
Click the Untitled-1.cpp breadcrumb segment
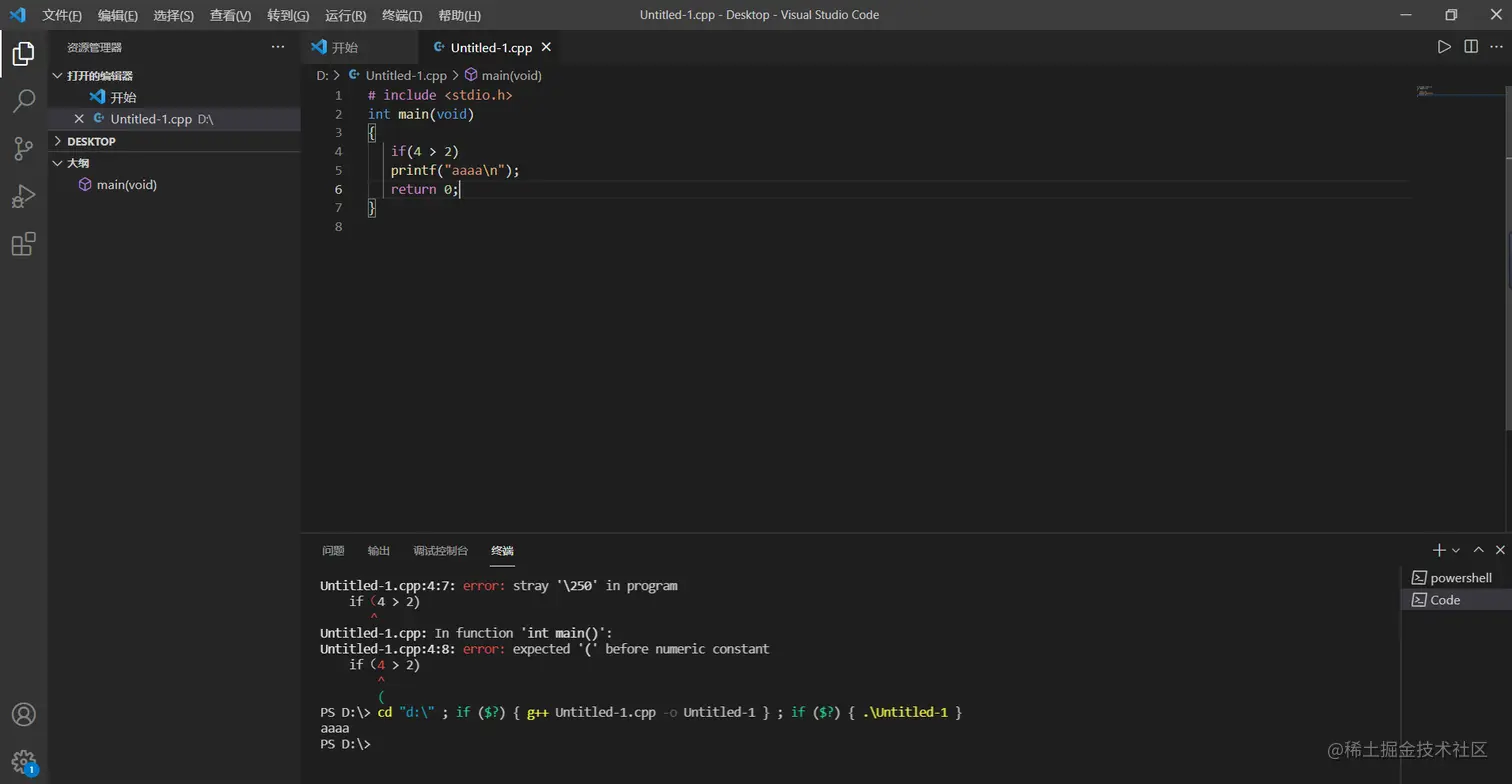point(397,76)
